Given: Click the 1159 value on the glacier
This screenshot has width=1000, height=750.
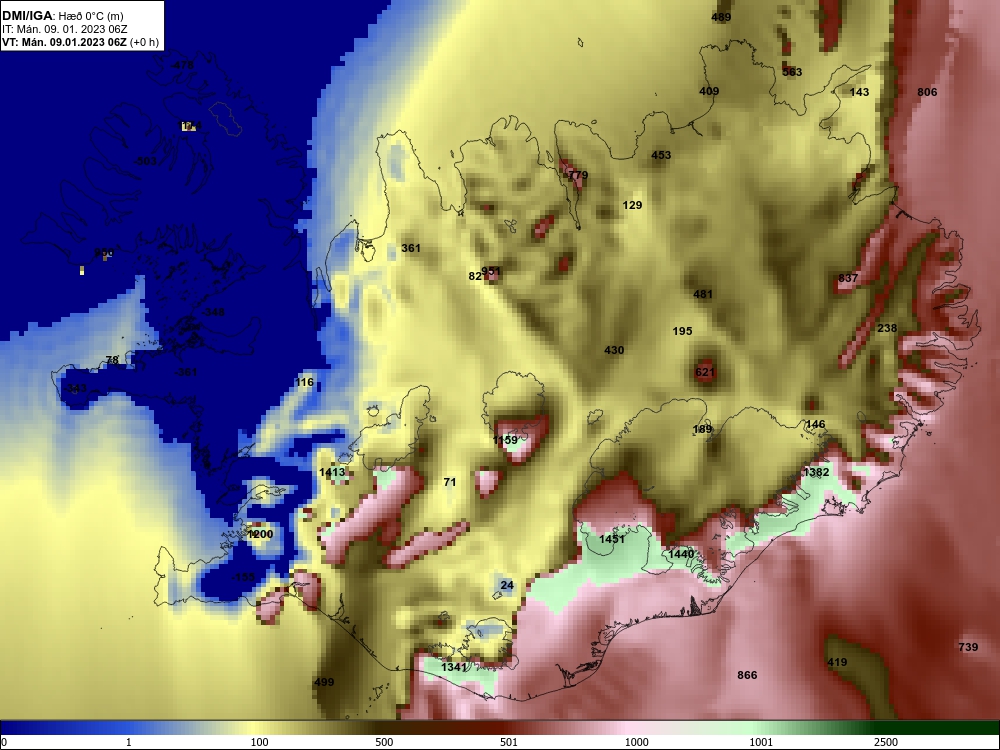Looking at the screenshot, I should coord(505,440).
